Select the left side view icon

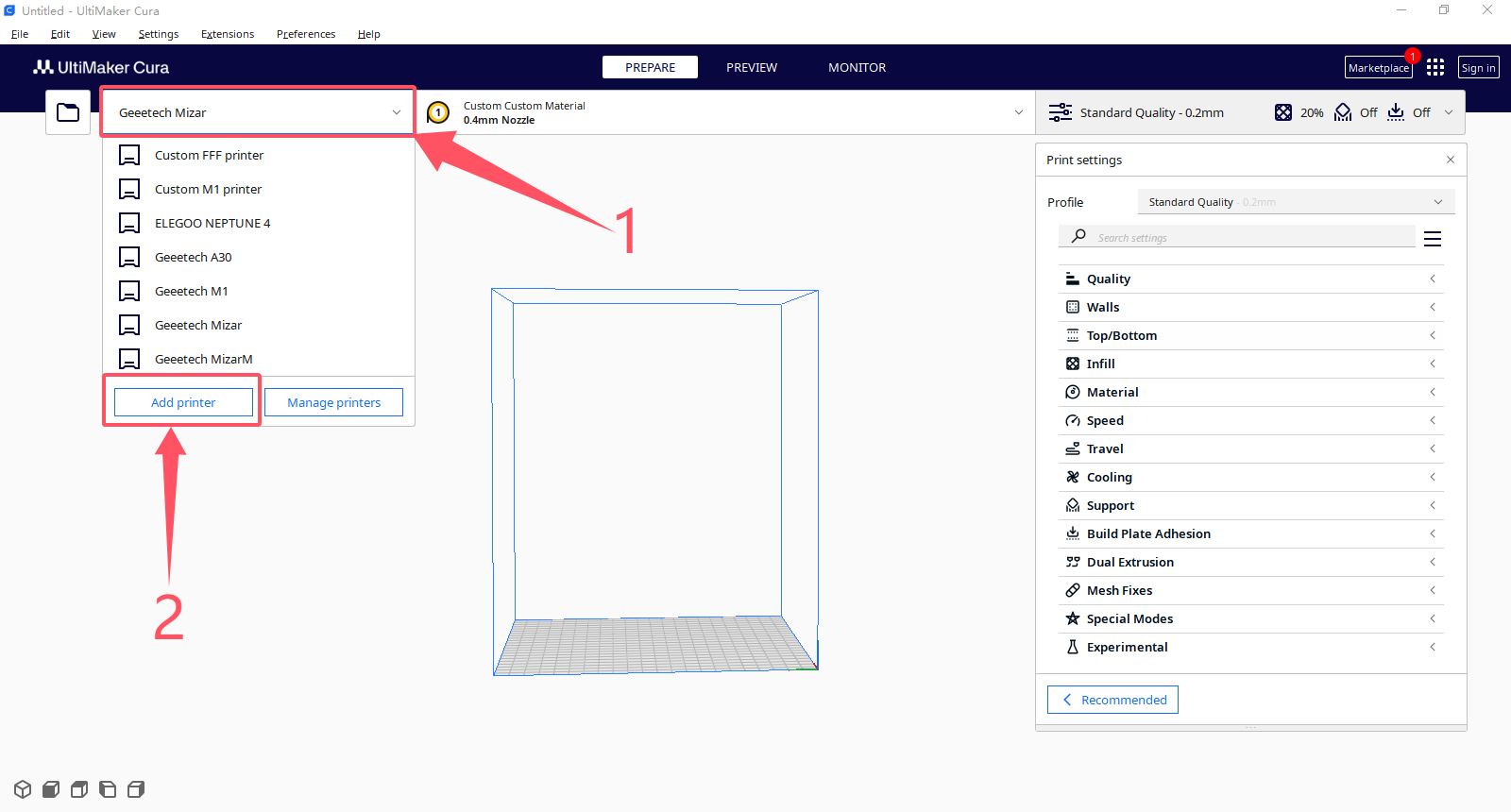click(x=108, y=789)
